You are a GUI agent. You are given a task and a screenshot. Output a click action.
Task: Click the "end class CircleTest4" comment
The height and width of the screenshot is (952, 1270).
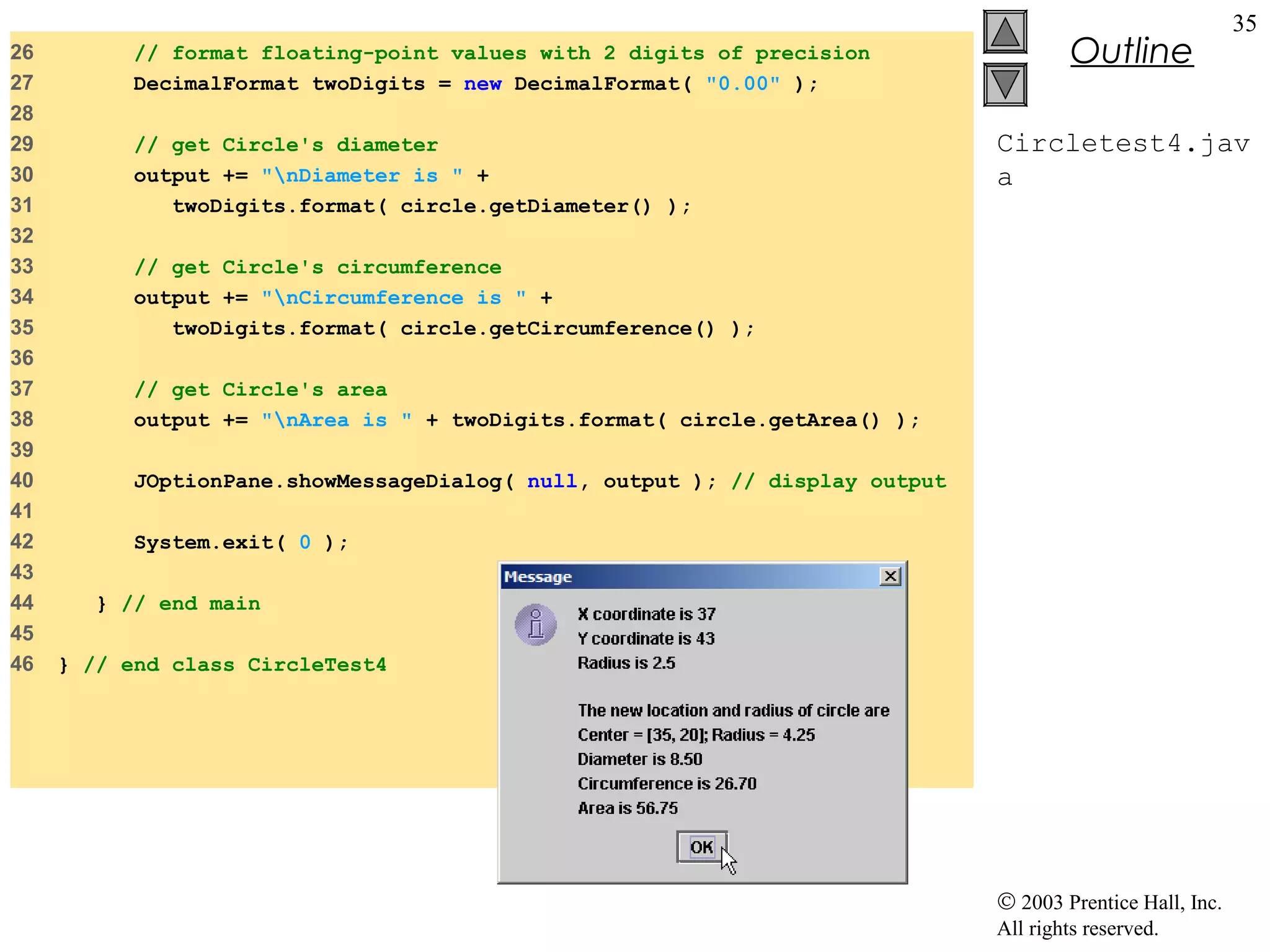pyautogui.click(x=234, y=665)
